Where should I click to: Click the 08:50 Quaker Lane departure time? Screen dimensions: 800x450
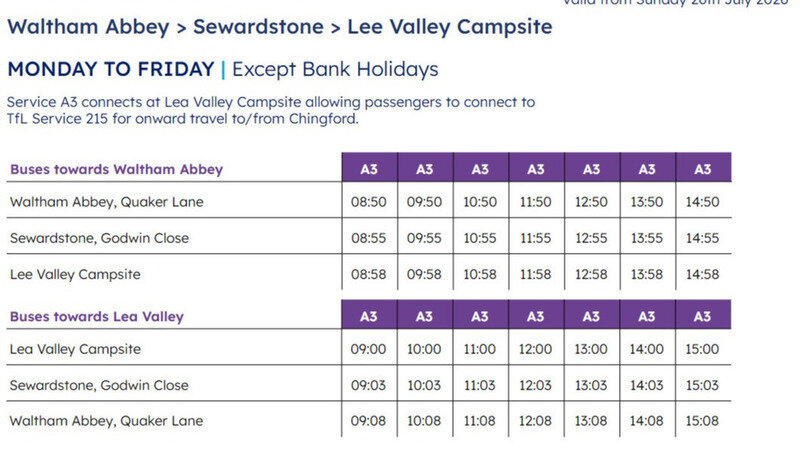(x=368, y=202)
